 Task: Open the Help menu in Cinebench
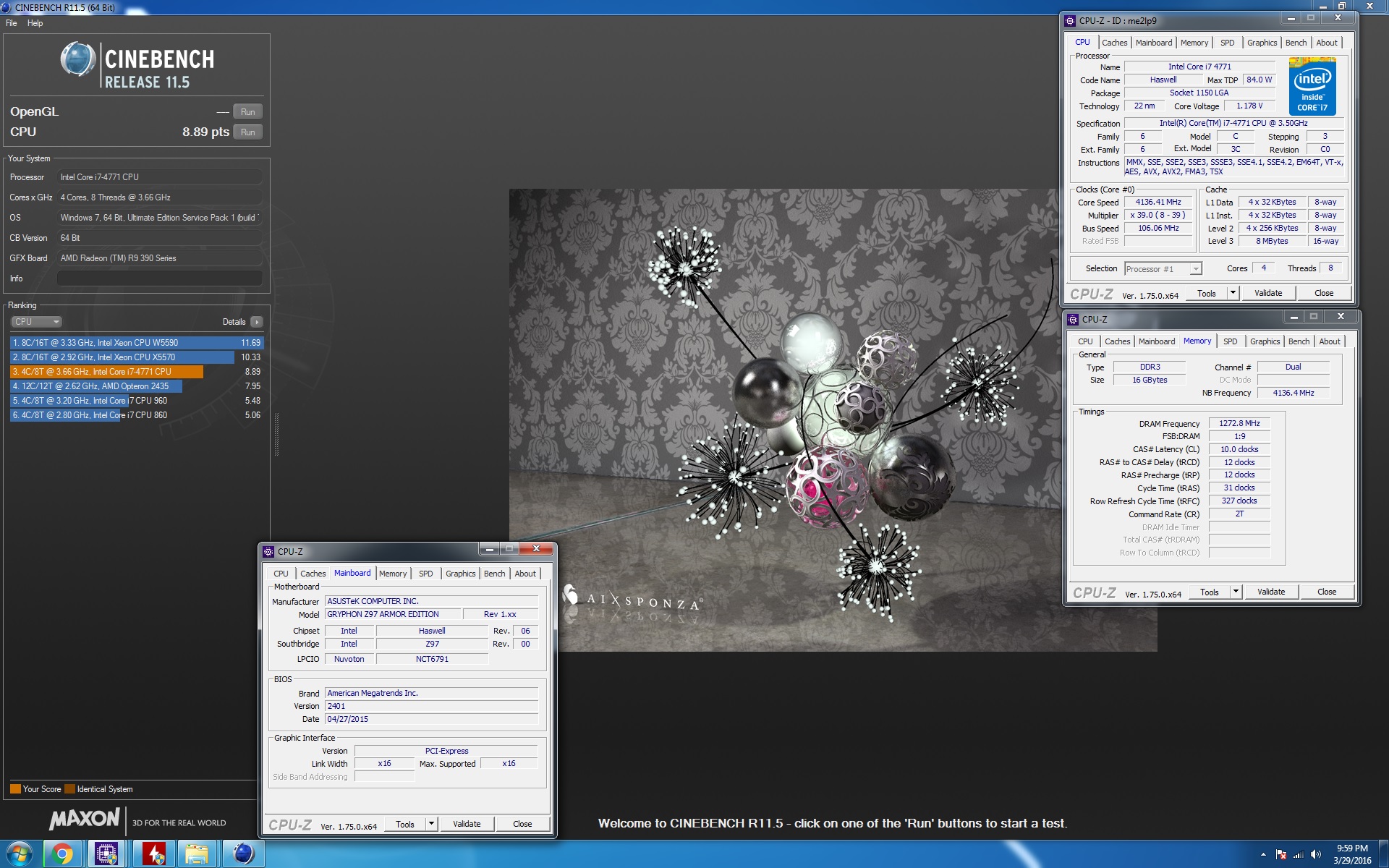pyautogui.click(x=35, y=23)
